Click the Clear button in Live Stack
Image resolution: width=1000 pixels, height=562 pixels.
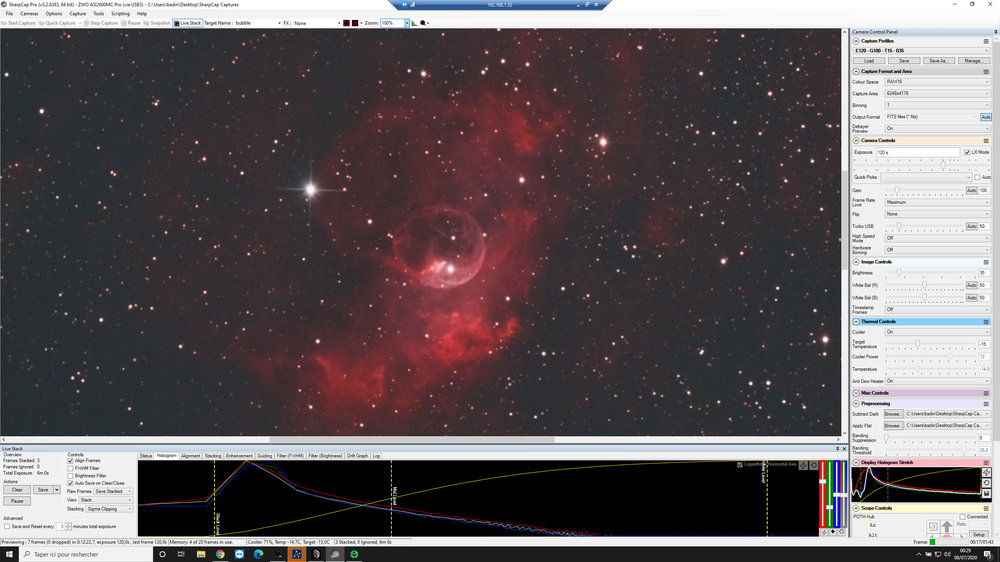[x=17, y=490]
